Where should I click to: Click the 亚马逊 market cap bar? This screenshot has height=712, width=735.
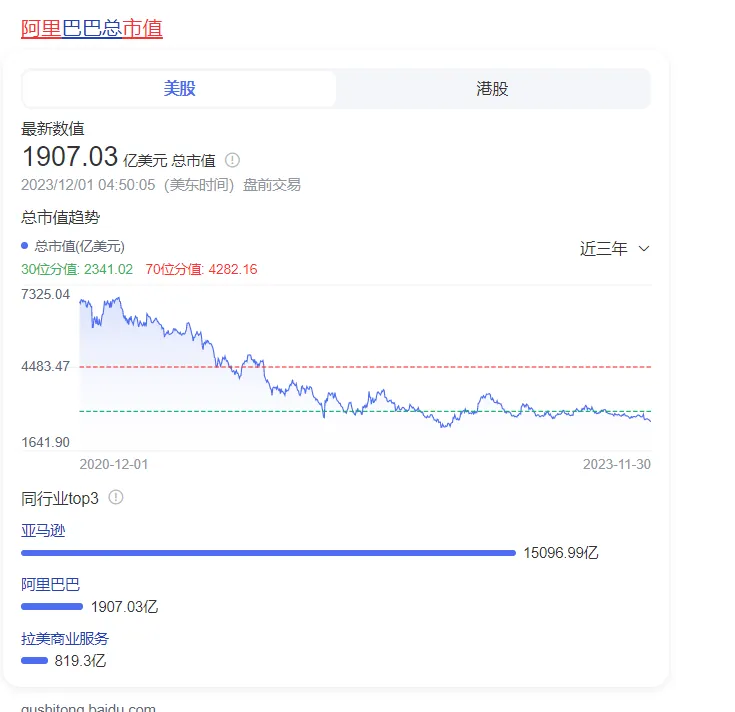point(268,552)
